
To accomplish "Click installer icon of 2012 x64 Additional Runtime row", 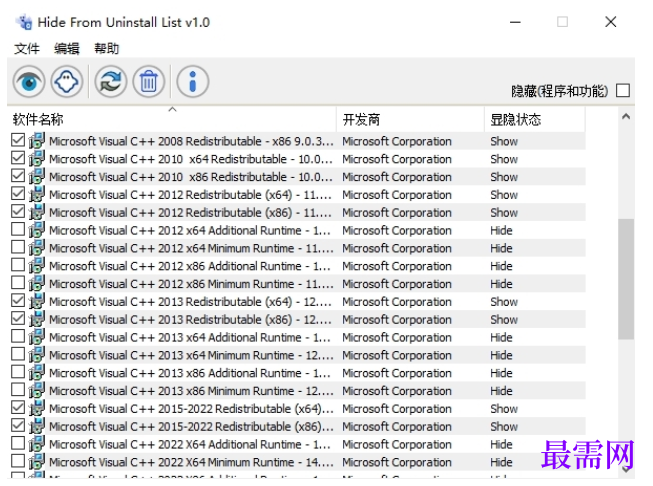I will [37, 230].
